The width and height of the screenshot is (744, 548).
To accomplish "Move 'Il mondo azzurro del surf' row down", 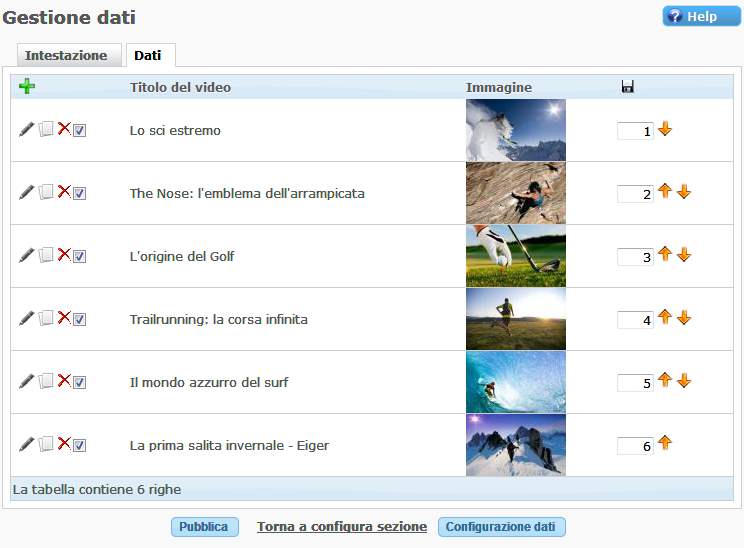I will coord(684,381).
